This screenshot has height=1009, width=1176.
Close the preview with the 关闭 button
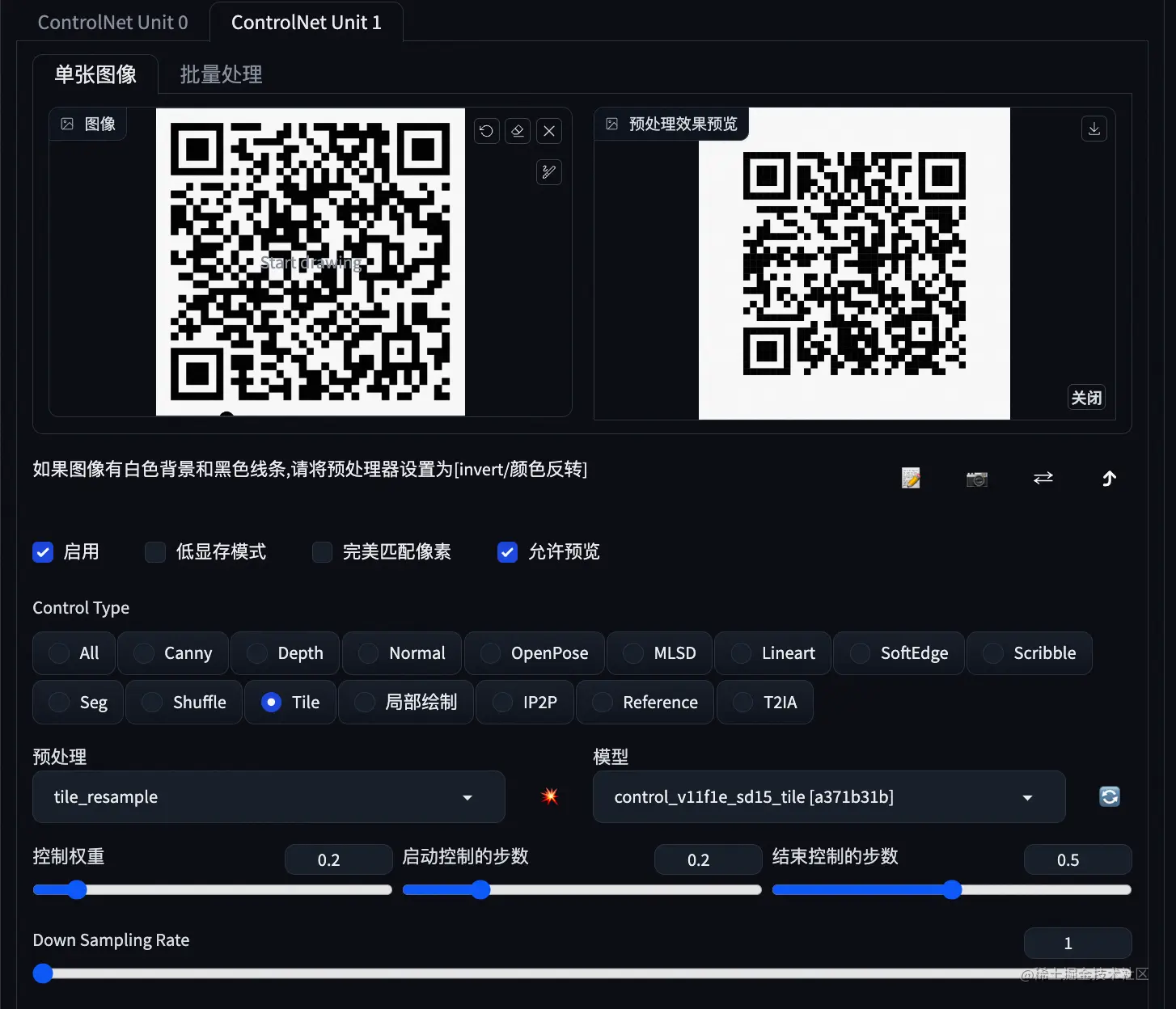(x=1086, y=398)
